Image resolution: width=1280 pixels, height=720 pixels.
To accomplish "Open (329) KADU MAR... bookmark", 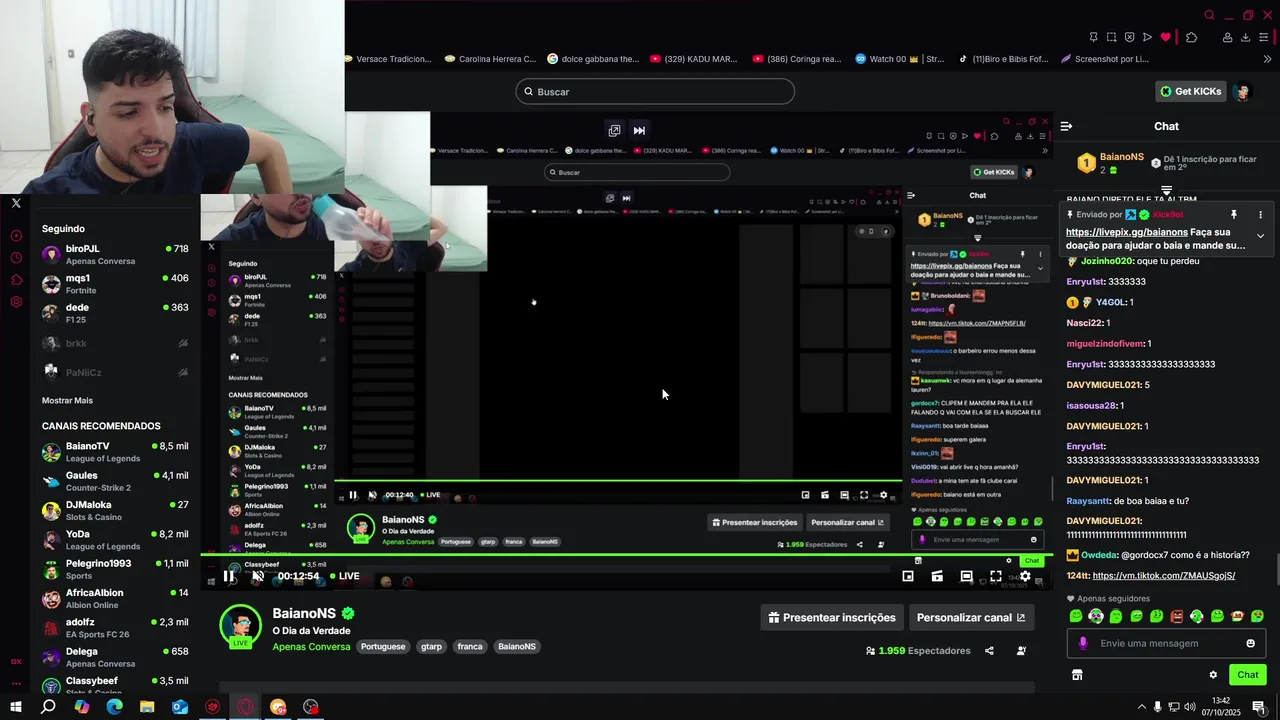I will pyautogui.click(x=693, y=59).
